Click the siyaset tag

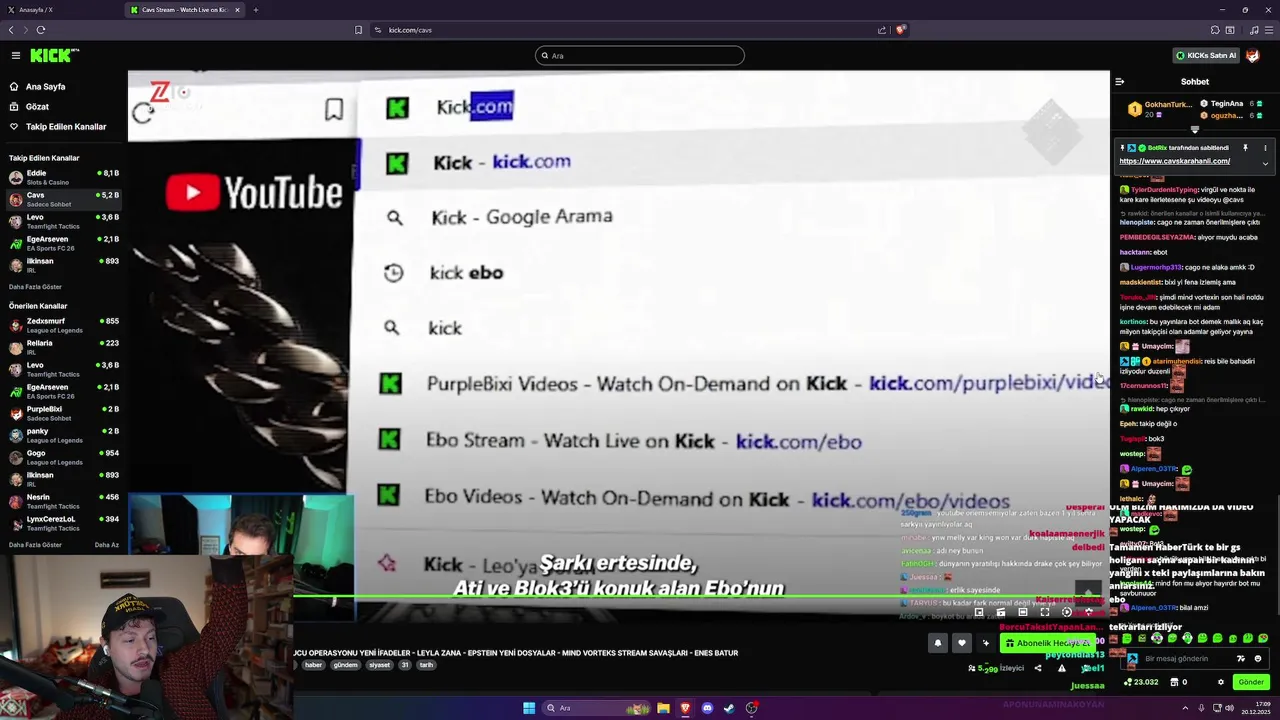point(380,665)
